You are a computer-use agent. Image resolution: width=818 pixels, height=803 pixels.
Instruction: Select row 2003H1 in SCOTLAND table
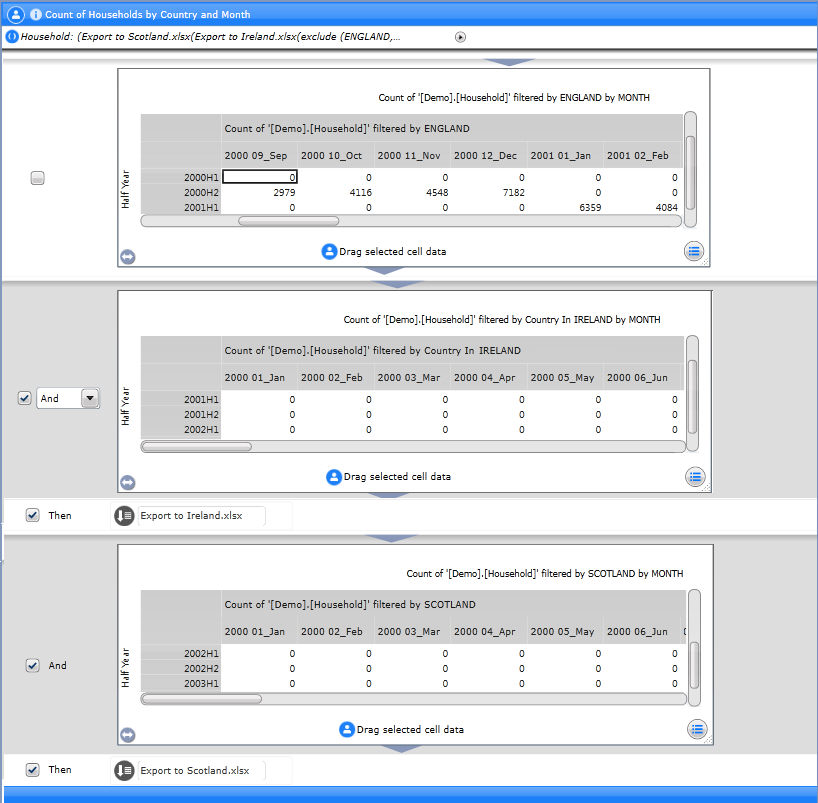181,684
